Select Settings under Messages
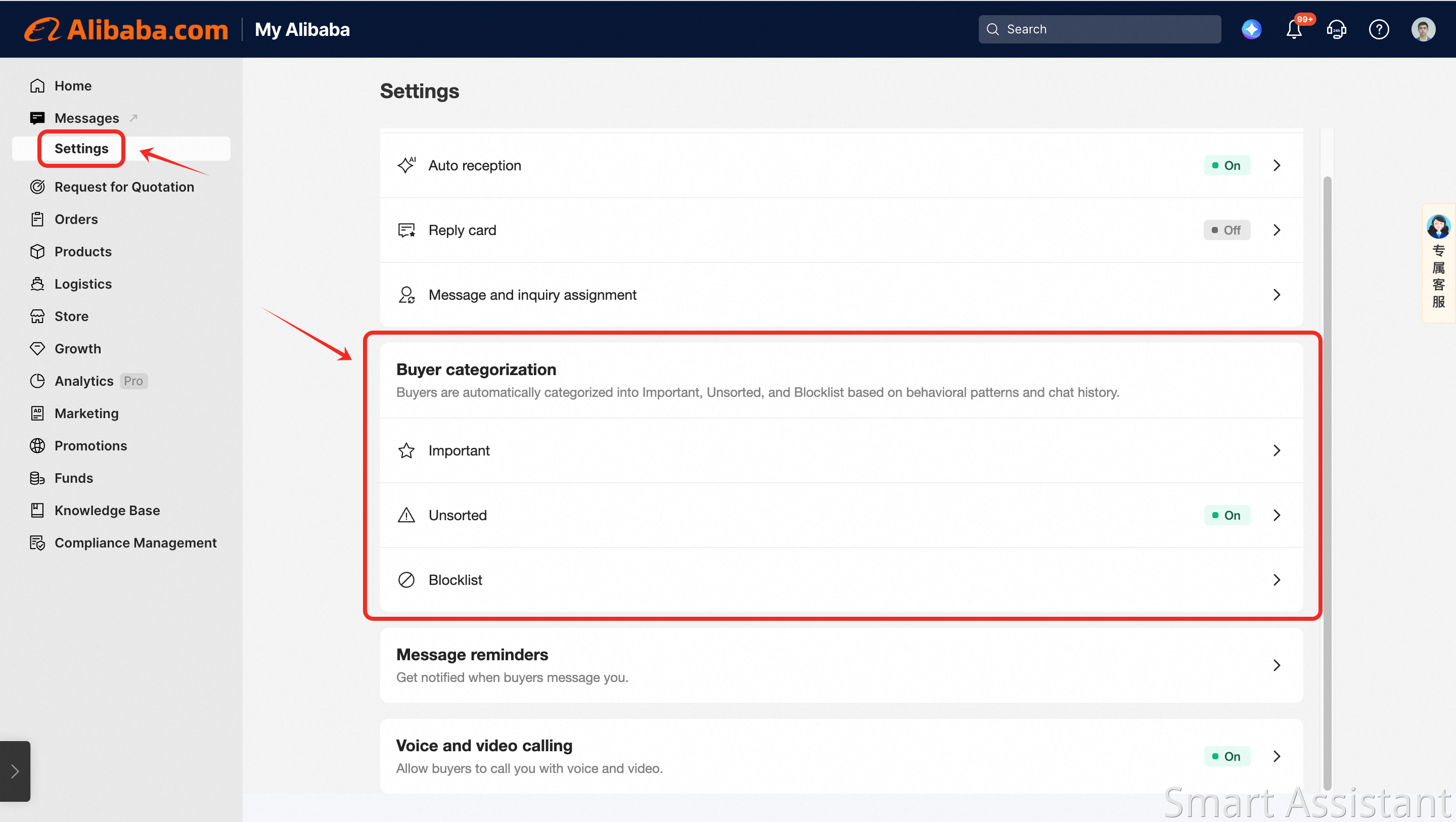This screenshot has width=1456, height=822. point(81,149)
